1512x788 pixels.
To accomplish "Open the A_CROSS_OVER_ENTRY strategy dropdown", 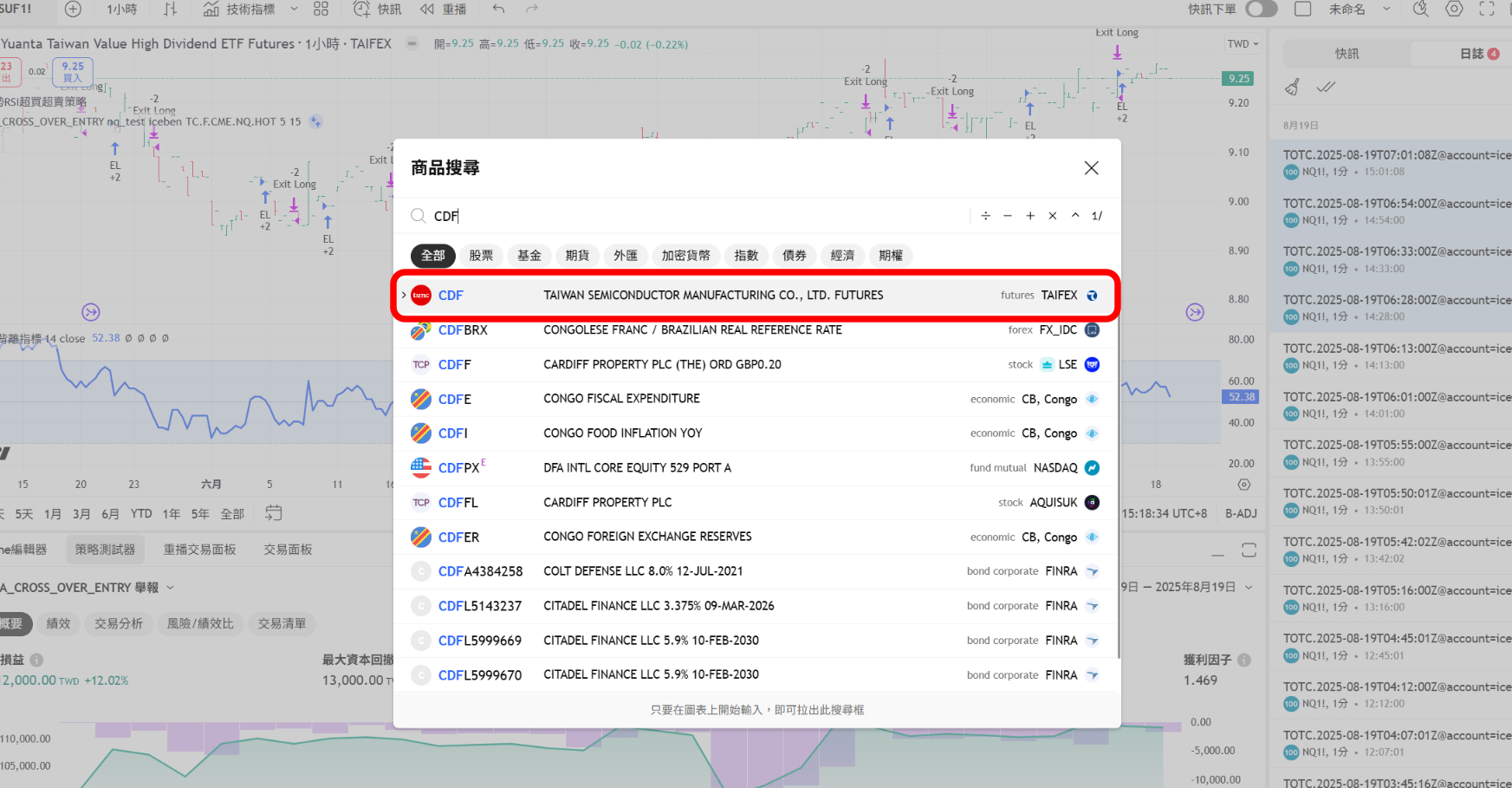I will click(x=87, y=588).
